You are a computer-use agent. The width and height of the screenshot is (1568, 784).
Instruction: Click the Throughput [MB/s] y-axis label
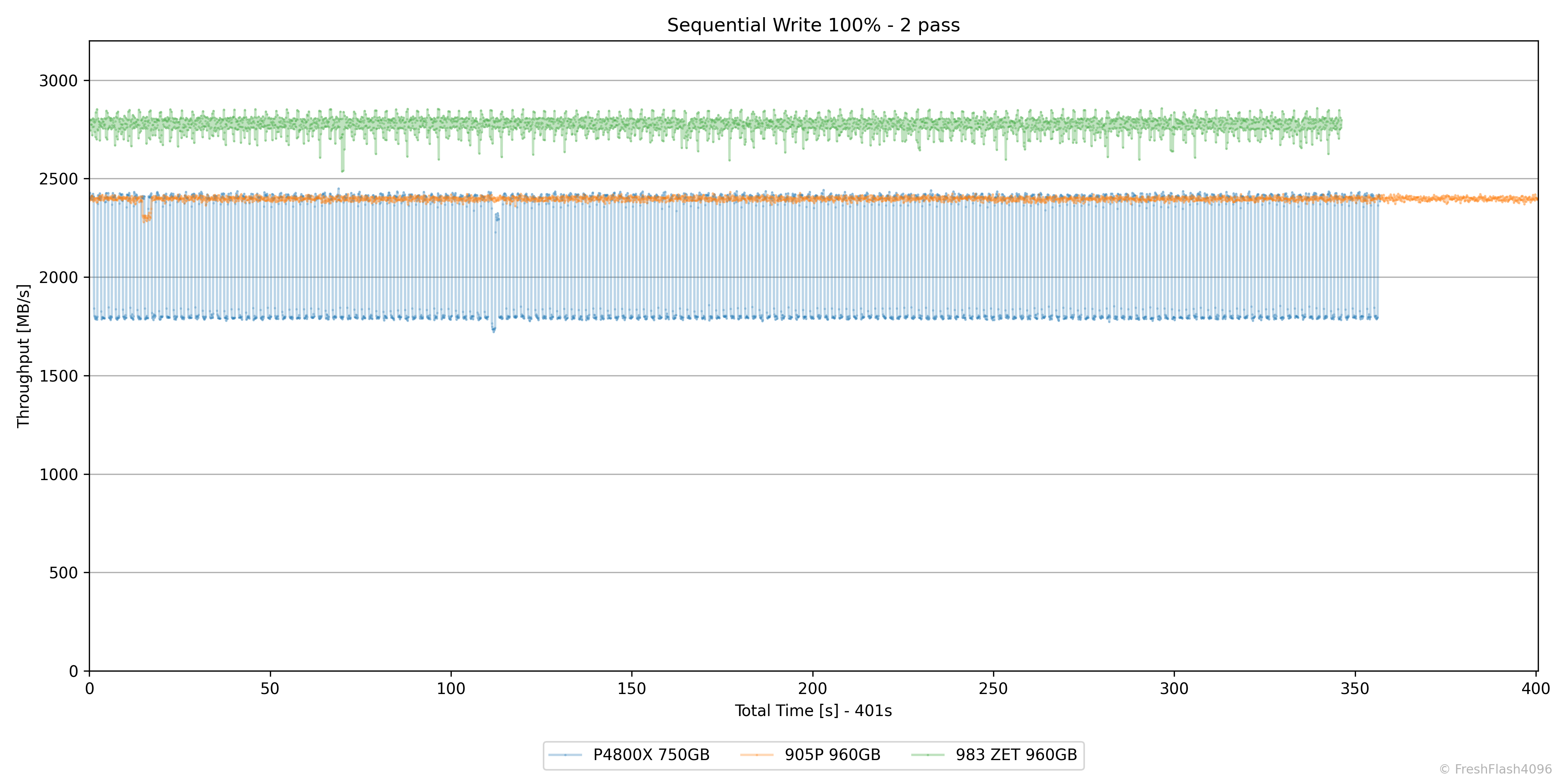pyautogui.click(x=23, y=356)
